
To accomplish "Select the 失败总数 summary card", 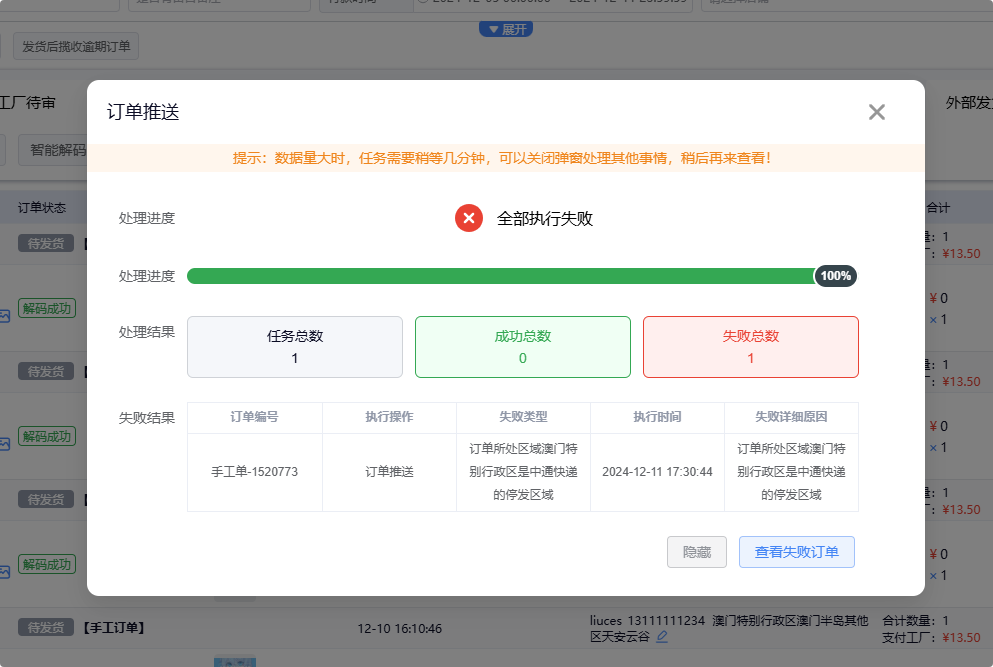I will click(x=750, y=347).
